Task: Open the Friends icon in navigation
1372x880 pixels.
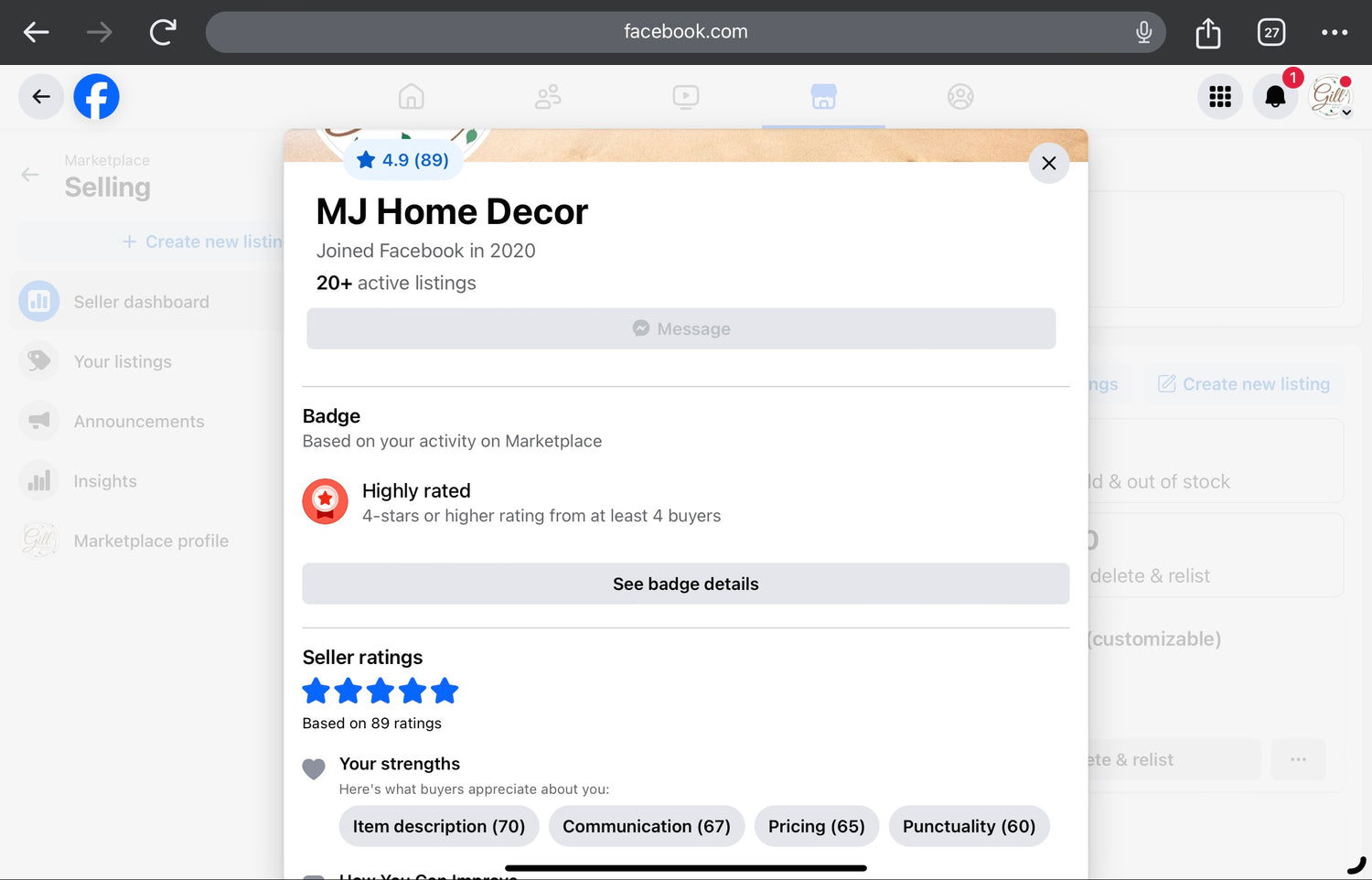Action: point(548,97)
